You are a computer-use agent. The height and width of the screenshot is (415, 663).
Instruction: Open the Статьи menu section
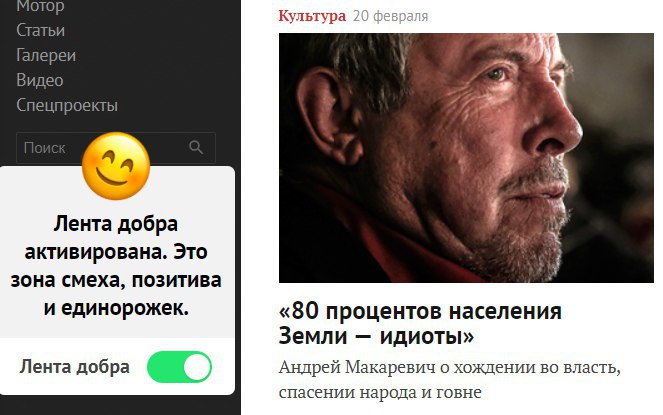click(41, 30)
